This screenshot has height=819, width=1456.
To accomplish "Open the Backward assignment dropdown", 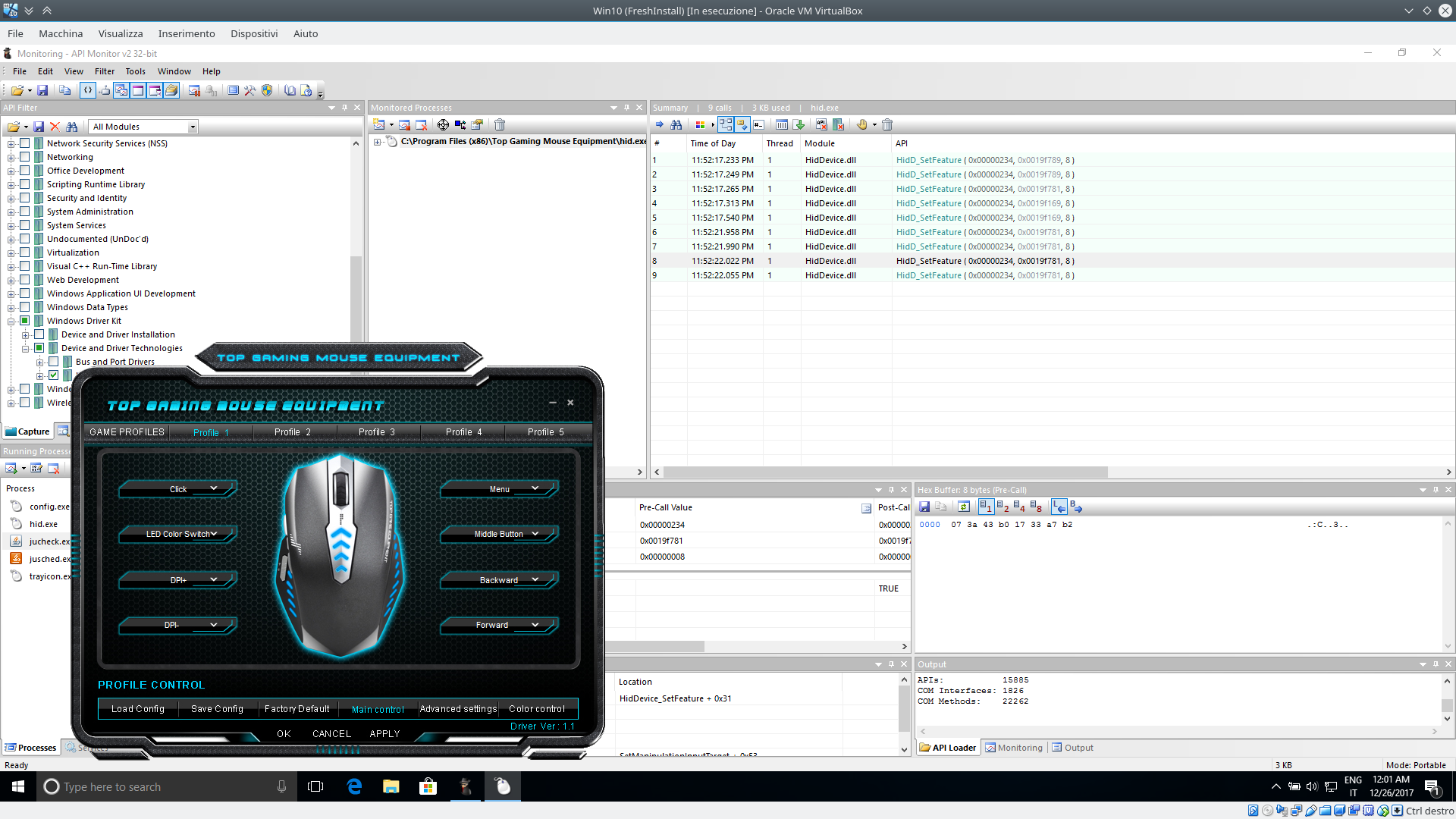I will click(x=500, y=580).
